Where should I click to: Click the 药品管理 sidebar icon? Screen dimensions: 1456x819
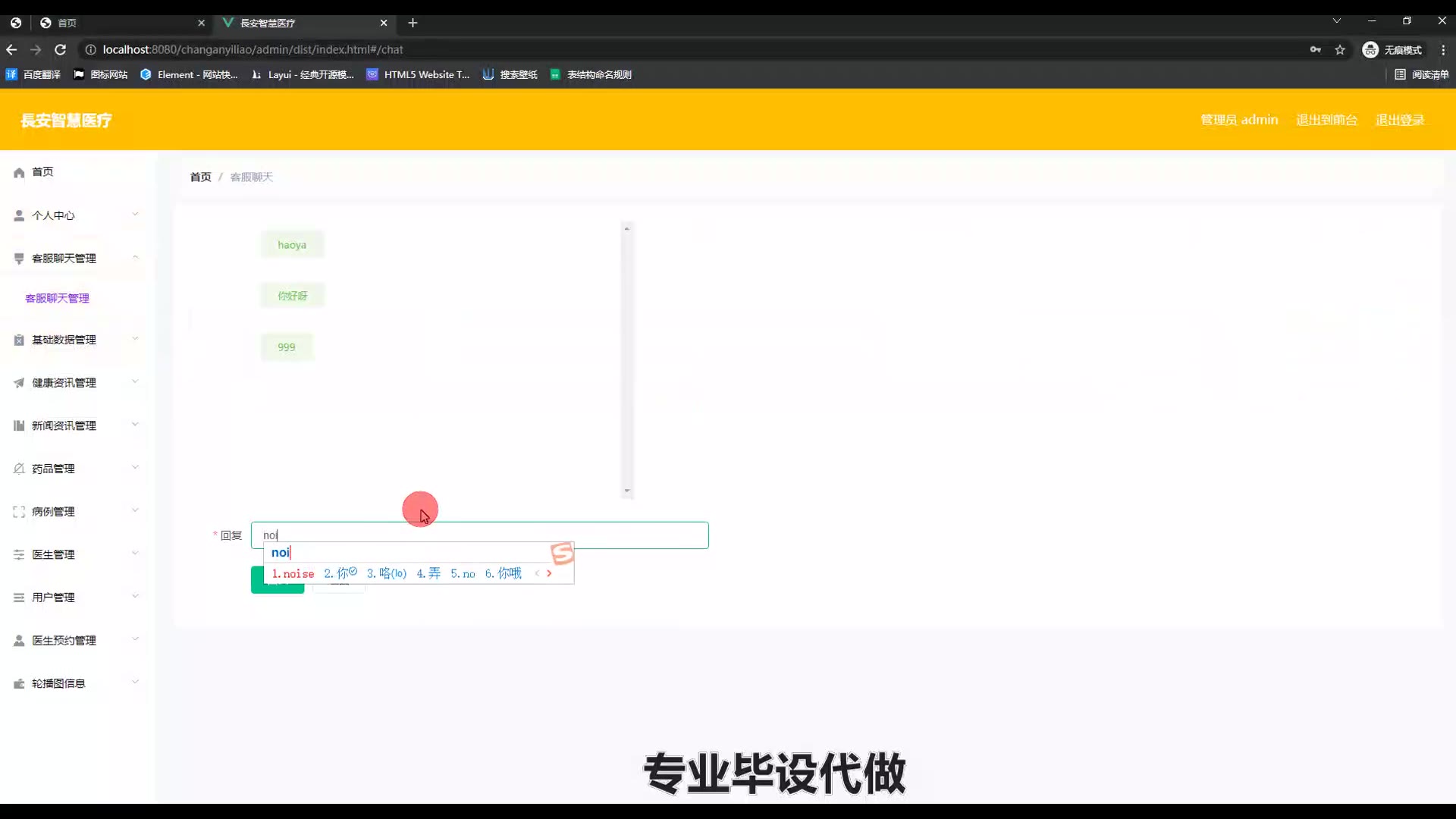pos(19,469)
